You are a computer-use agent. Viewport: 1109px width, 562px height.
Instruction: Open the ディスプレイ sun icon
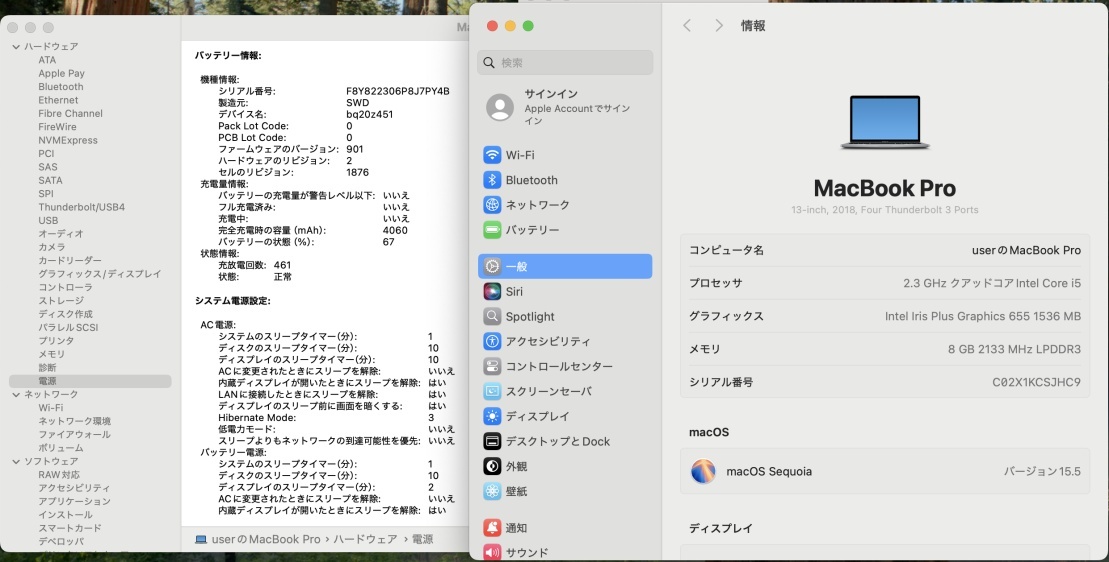point(492,416)
